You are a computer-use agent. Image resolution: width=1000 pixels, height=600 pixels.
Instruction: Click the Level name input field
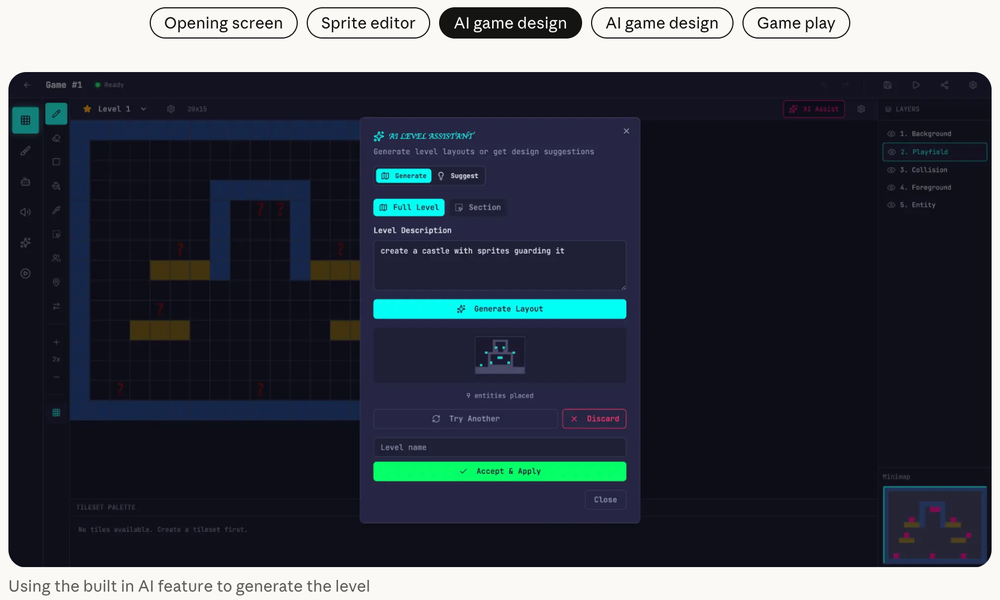coord(500,447)
